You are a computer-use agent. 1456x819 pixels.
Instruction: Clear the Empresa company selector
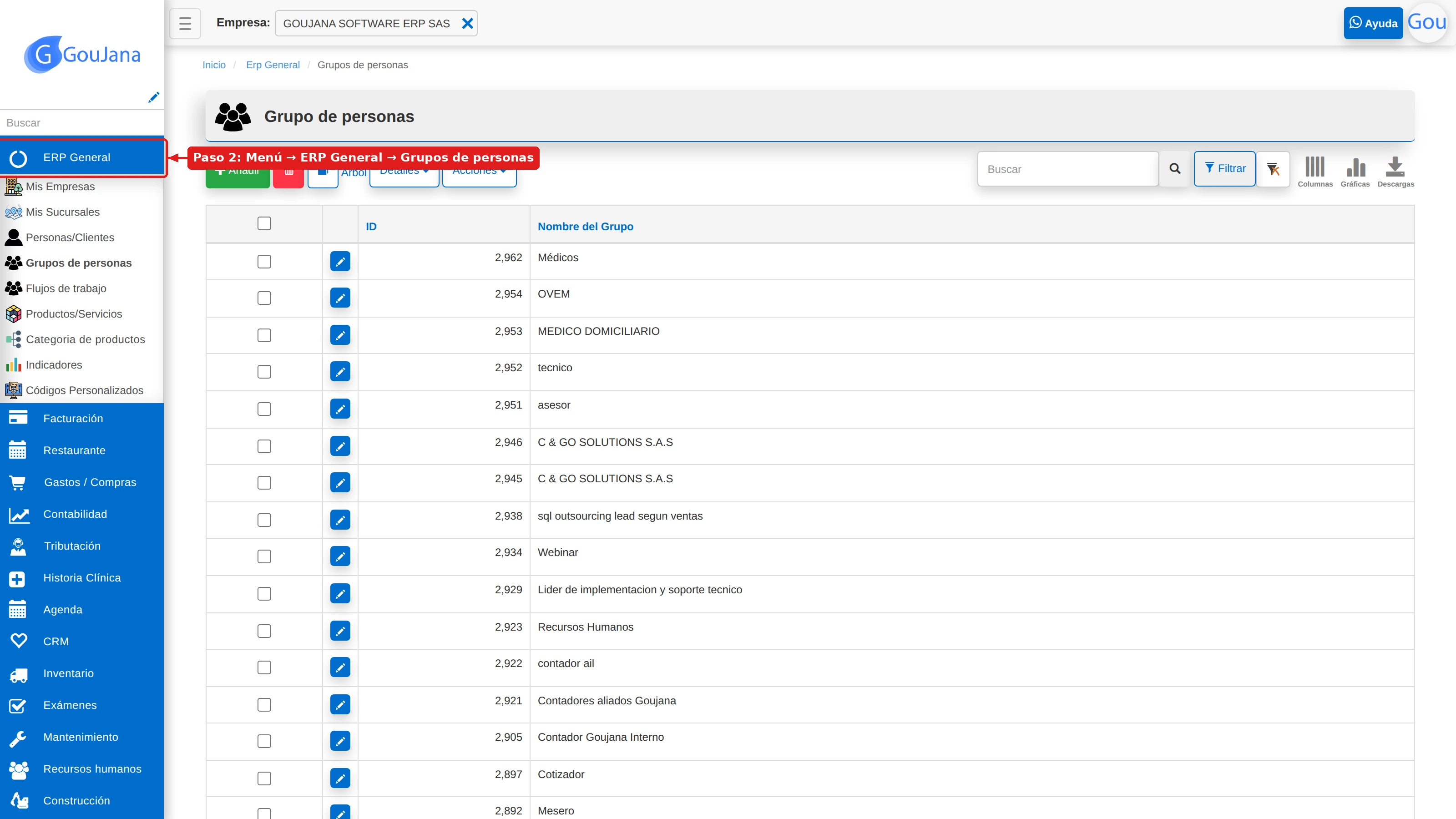(467, 23)
